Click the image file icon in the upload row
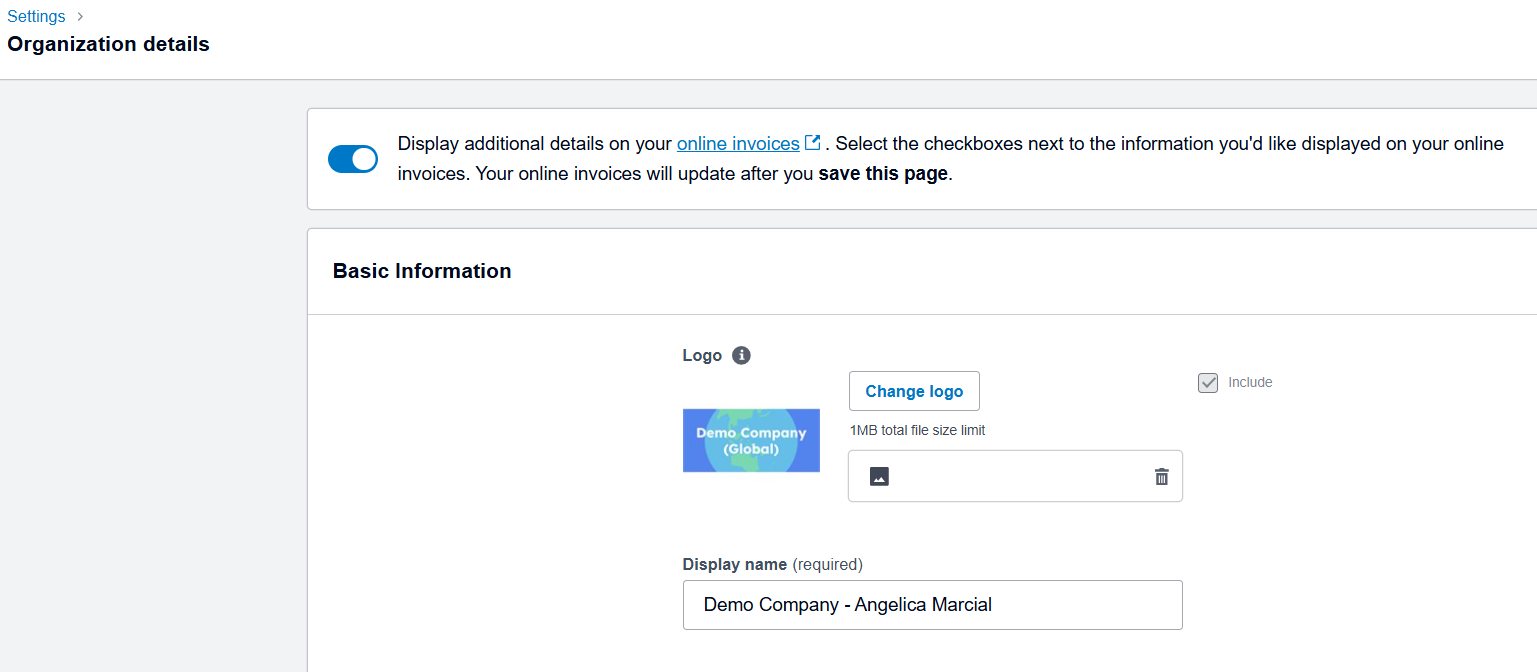The height and width of the screenshot is (672, 1537). tap(879, 476)
